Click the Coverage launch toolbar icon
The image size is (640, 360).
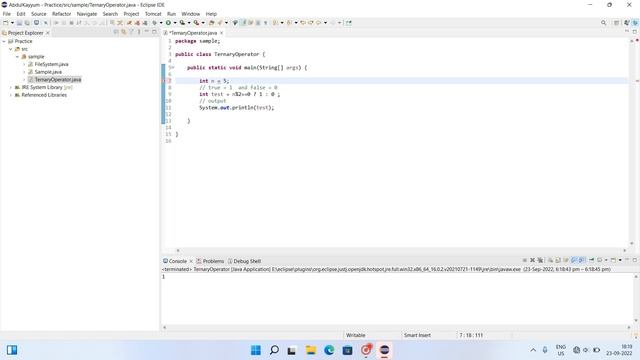pyautogui.click(x=182, y=23)
